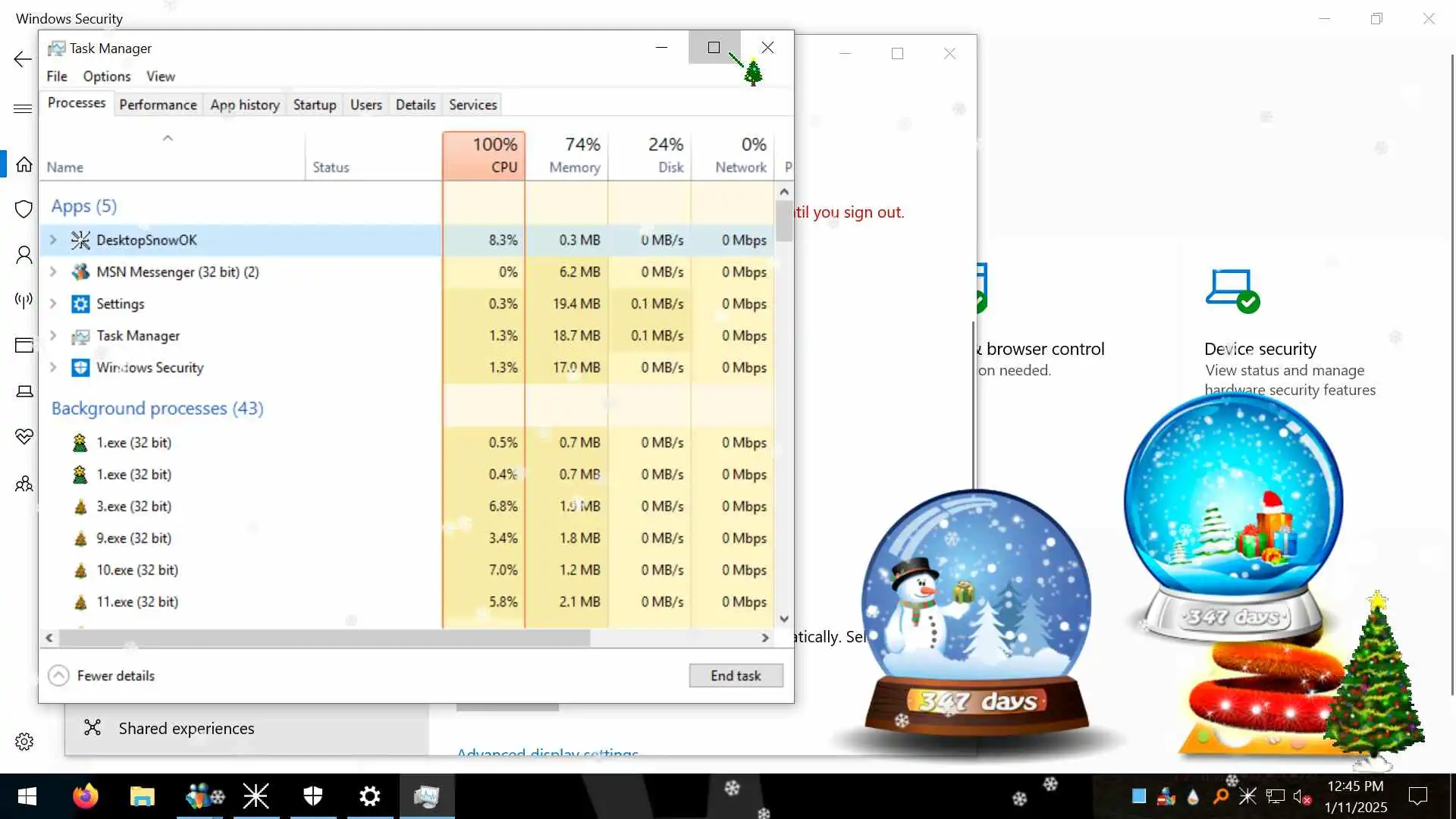Screen dimensions: 1456x819
Task: Switch to the Performance tab
Action: coord(158,105)
